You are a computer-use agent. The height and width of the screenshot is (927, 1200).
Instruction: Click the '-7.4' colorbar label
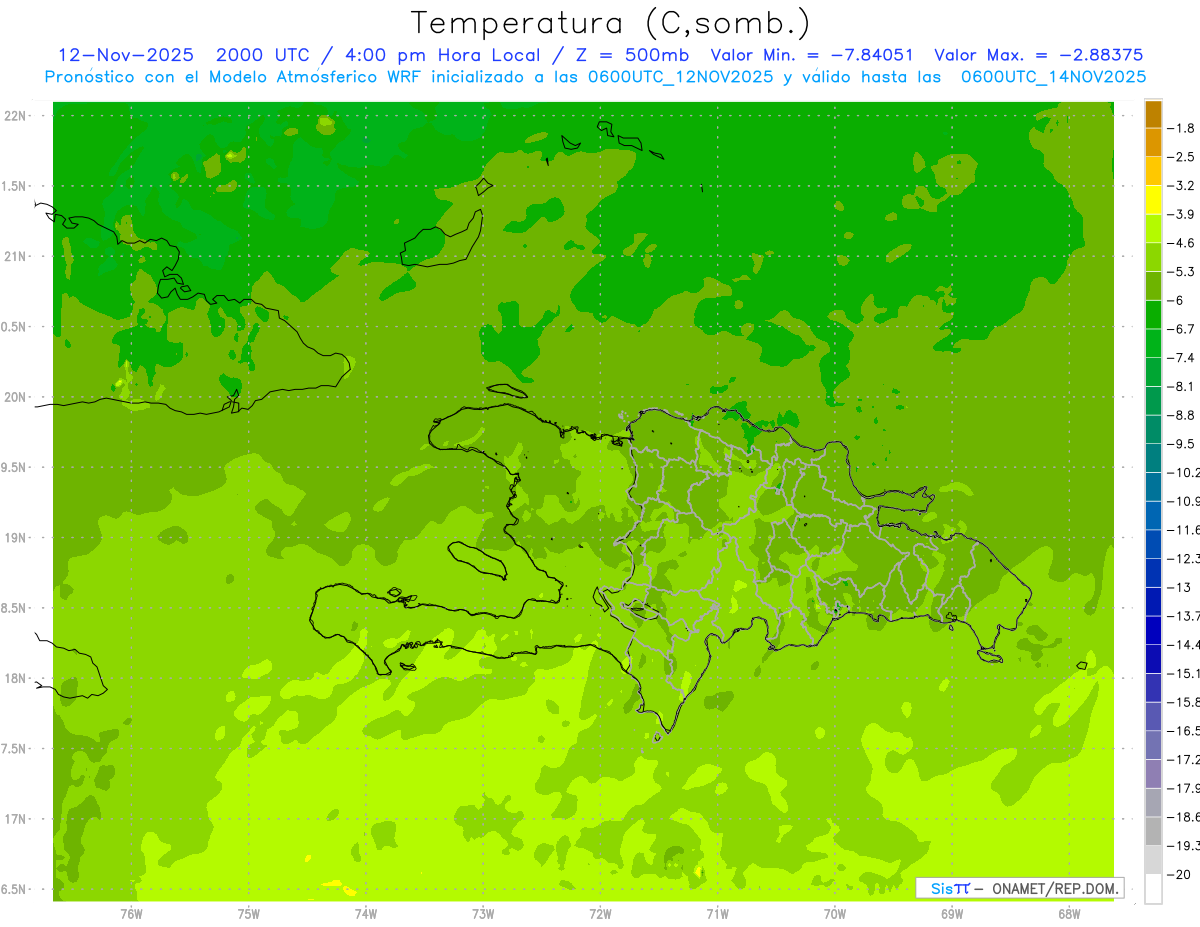pos(1183,357)
